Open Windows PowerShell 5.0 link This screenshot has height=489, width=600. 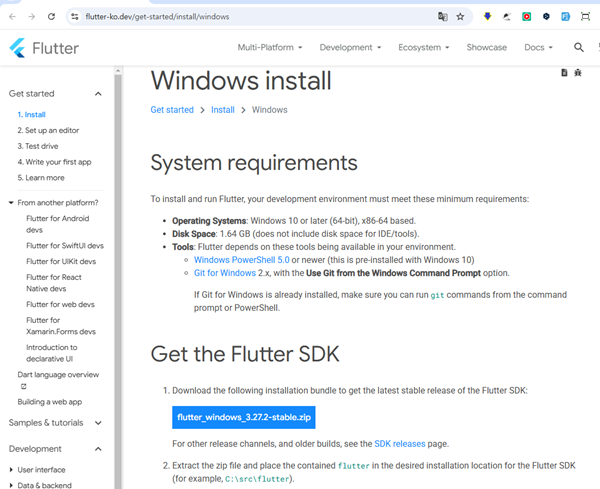tap(241, 260)
